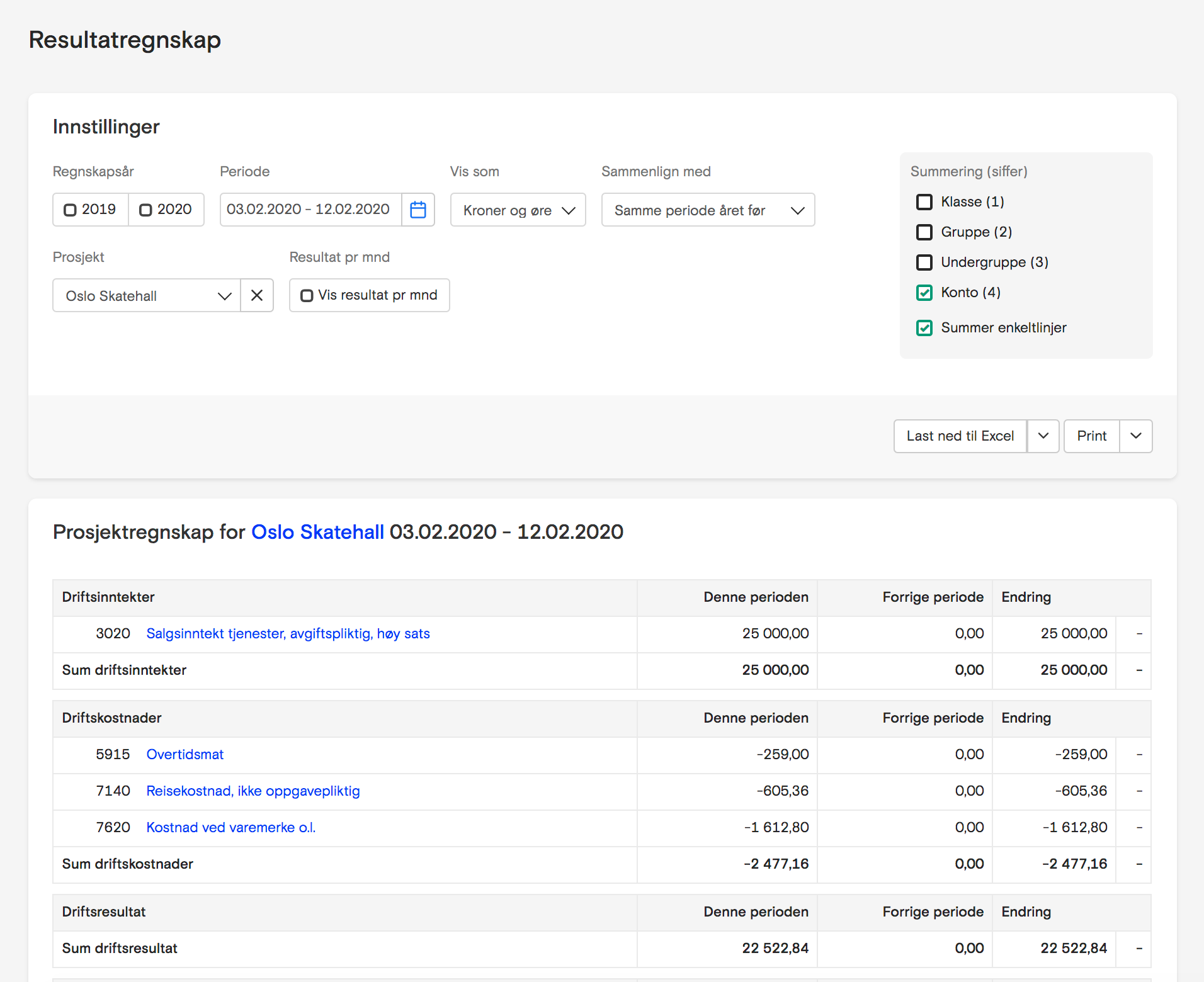Screen dimensions: 1204x982
Task: Open Samme periode året før dropdown
Action: coord(708,210)
